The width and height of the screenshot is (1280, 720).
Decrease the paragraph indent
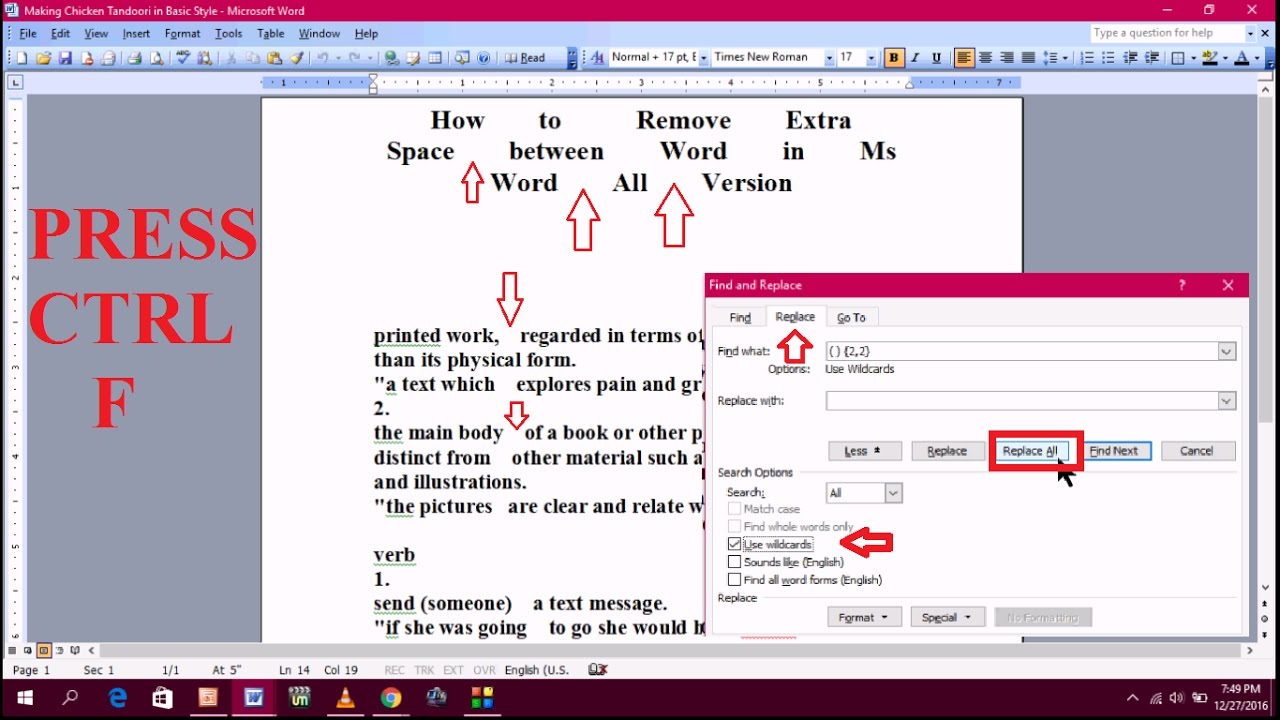tap(1130, 58)
